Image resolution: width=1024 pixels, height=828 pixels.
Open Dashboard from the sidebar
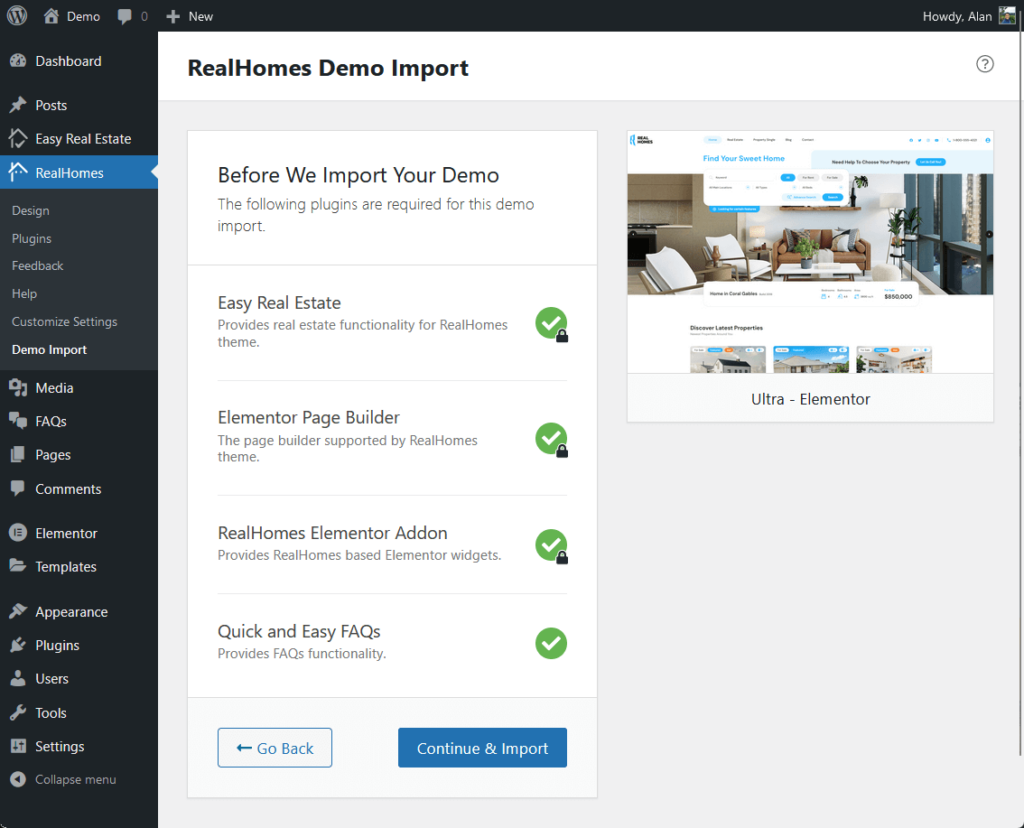(x=68, y=61)
